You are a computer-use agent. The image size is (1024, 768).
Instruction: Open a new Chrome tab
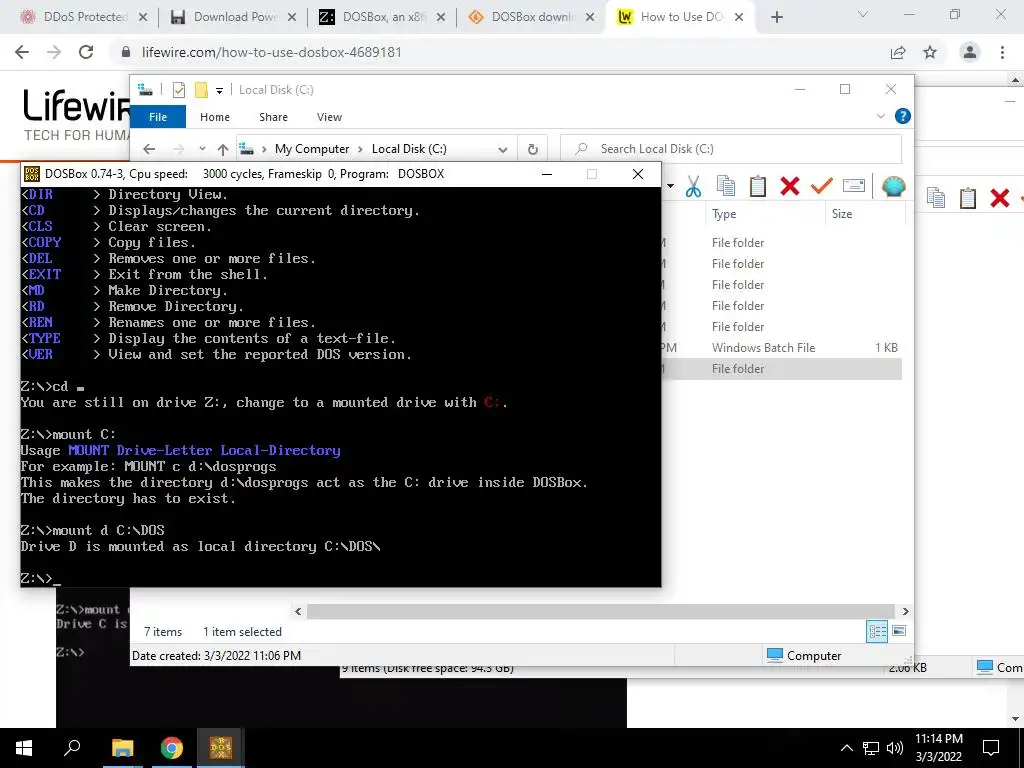(x=776, y=17)
